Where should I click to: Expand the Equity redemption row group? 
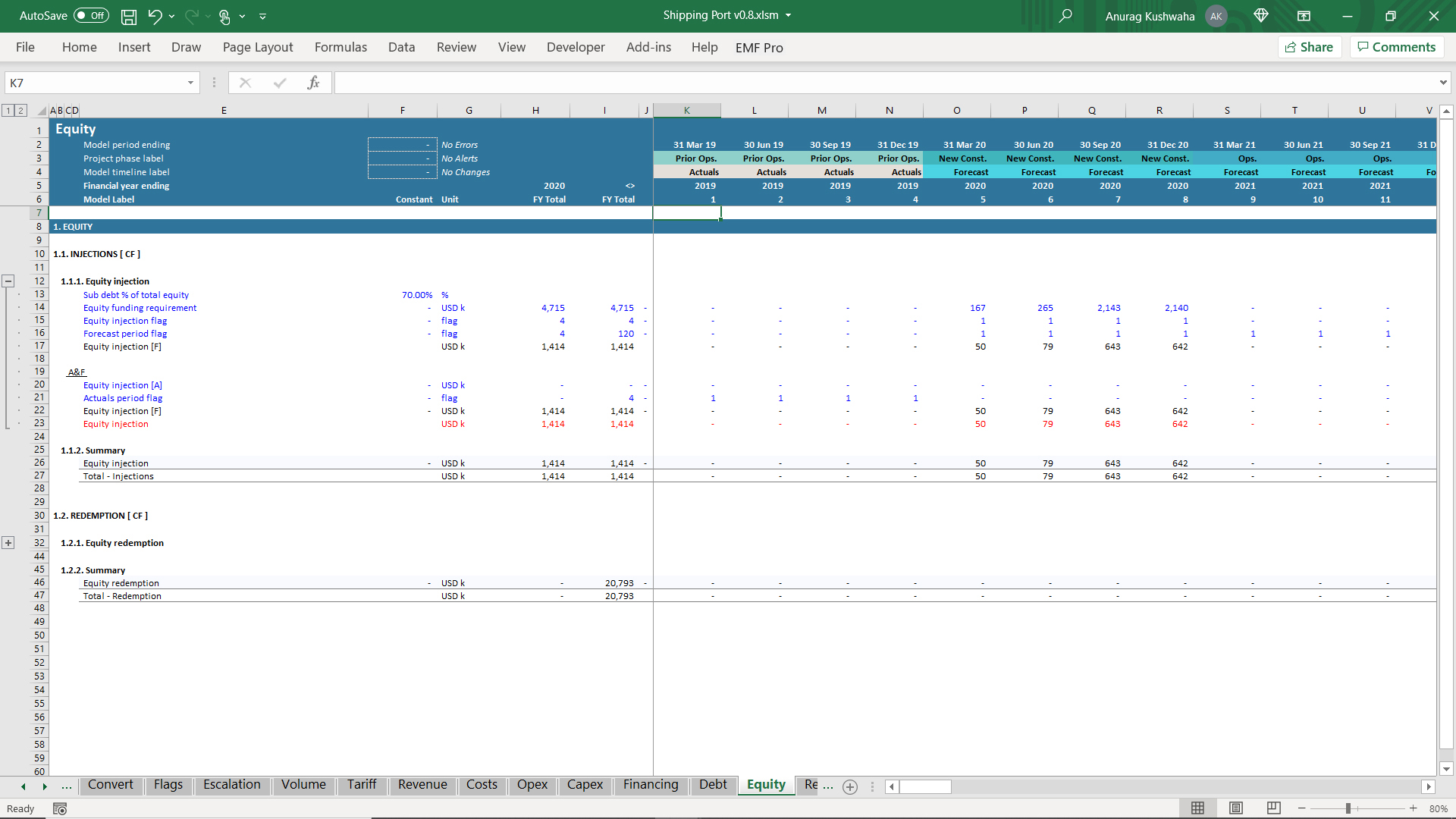[8, 543]
